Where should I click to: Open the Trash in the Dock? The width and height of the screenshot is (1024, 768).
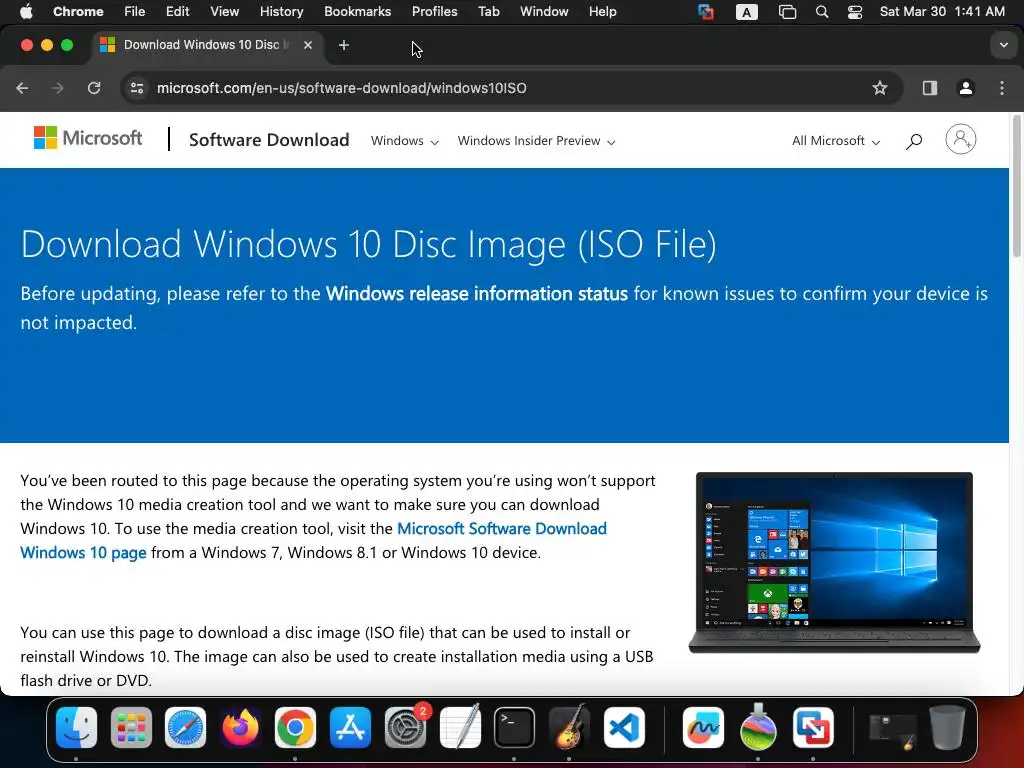pos(948,727)
